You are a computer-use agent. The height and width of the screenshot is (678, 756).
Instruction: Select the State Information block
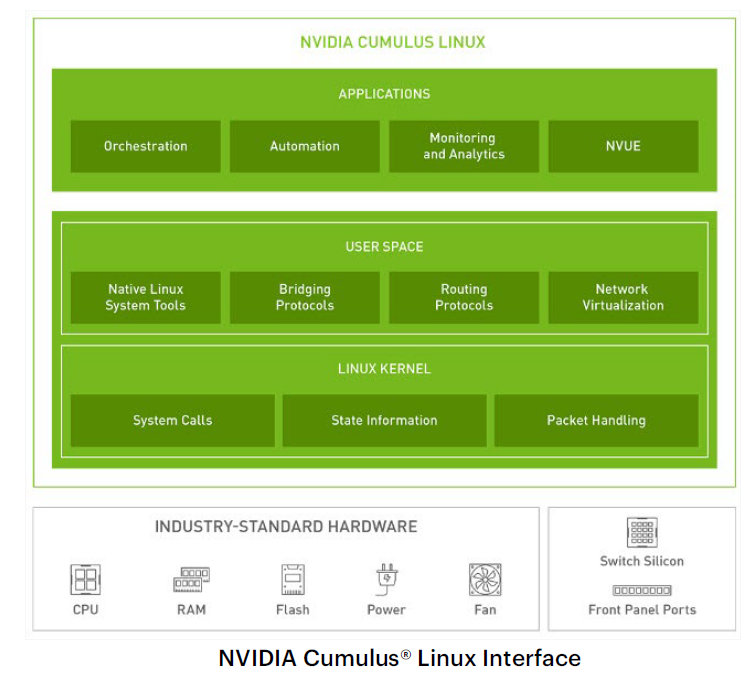pyautogui.click(x=384, y=420)
